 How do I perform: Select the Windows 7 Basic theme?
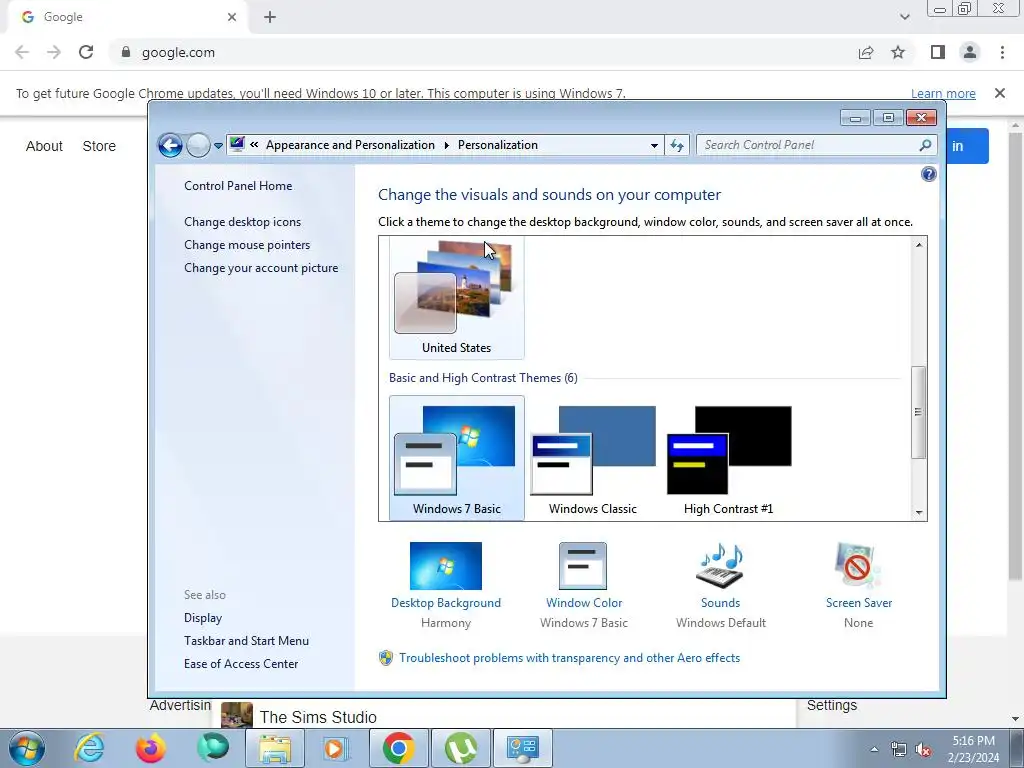pos(456,458)
